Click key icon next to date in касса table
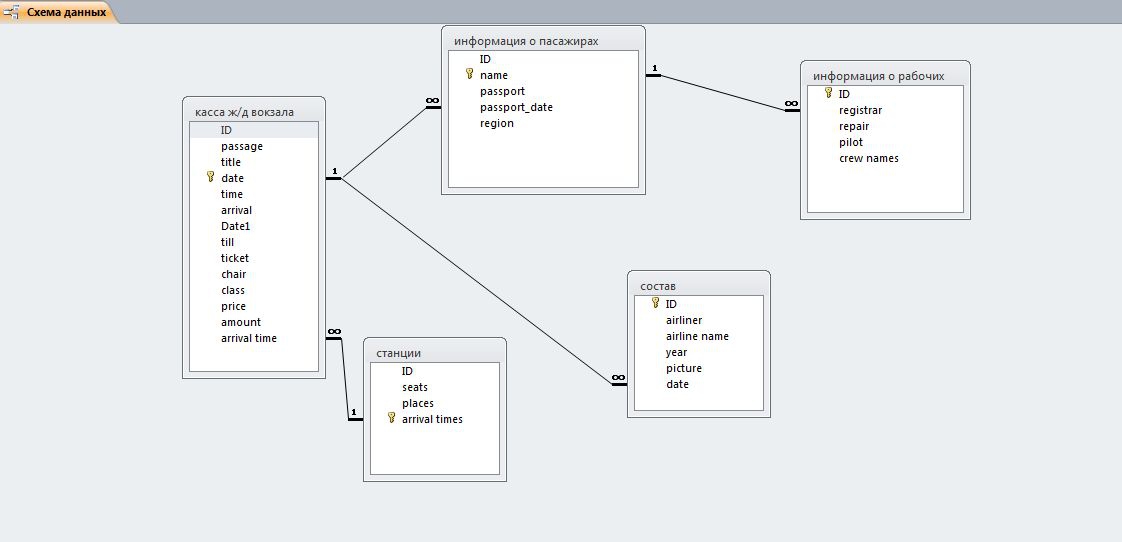Viewport: 1122px width, 542px height. point(210,177)
